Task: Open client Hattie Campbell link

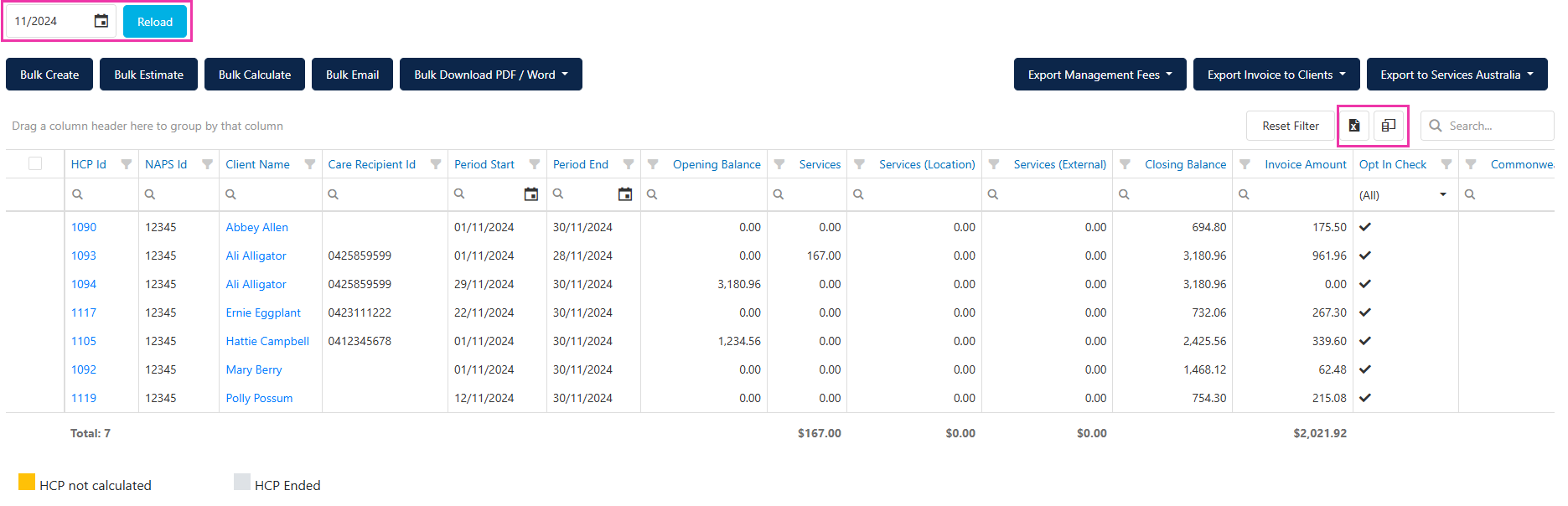Action: [x=267, y=341]
